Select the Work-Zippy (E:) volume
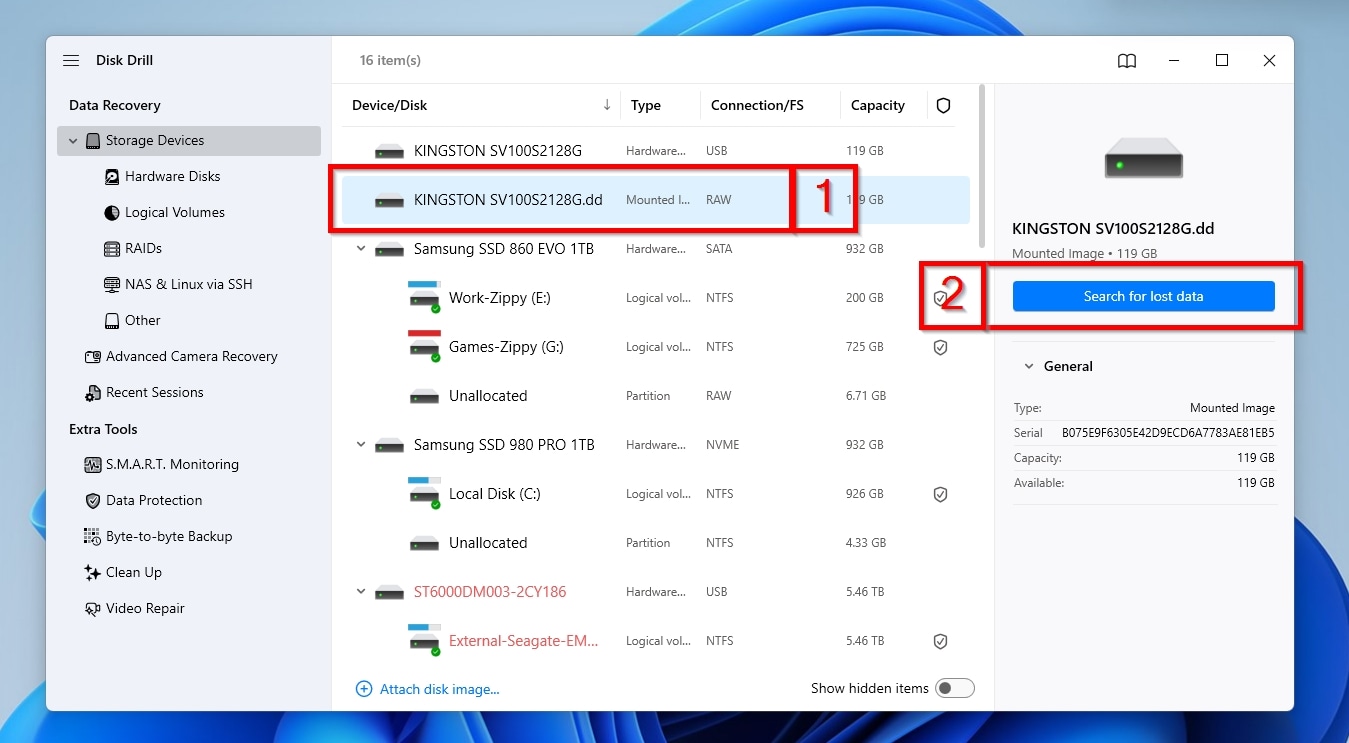The width and height of the screenshot is (1349, 743). click(x=656, y=298)
